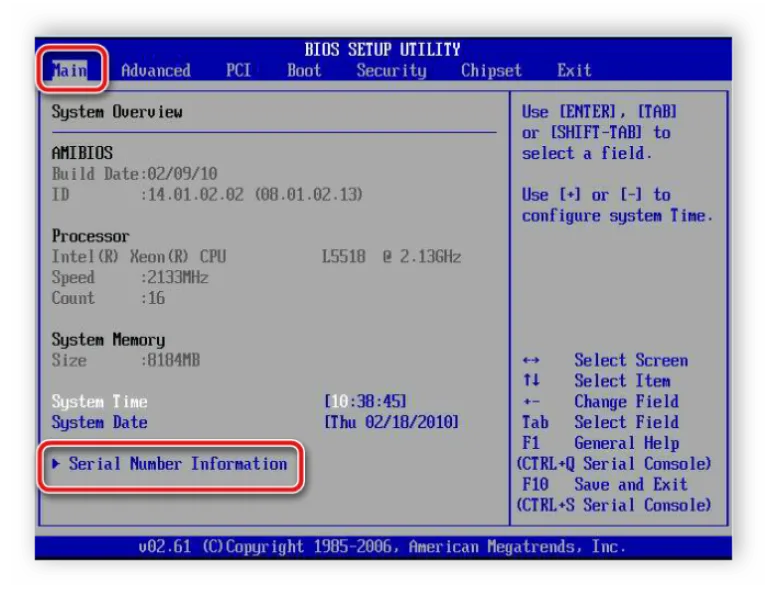Select the System Time label
The width and height of the screenshot is (768, 596).
pos(99,402)
